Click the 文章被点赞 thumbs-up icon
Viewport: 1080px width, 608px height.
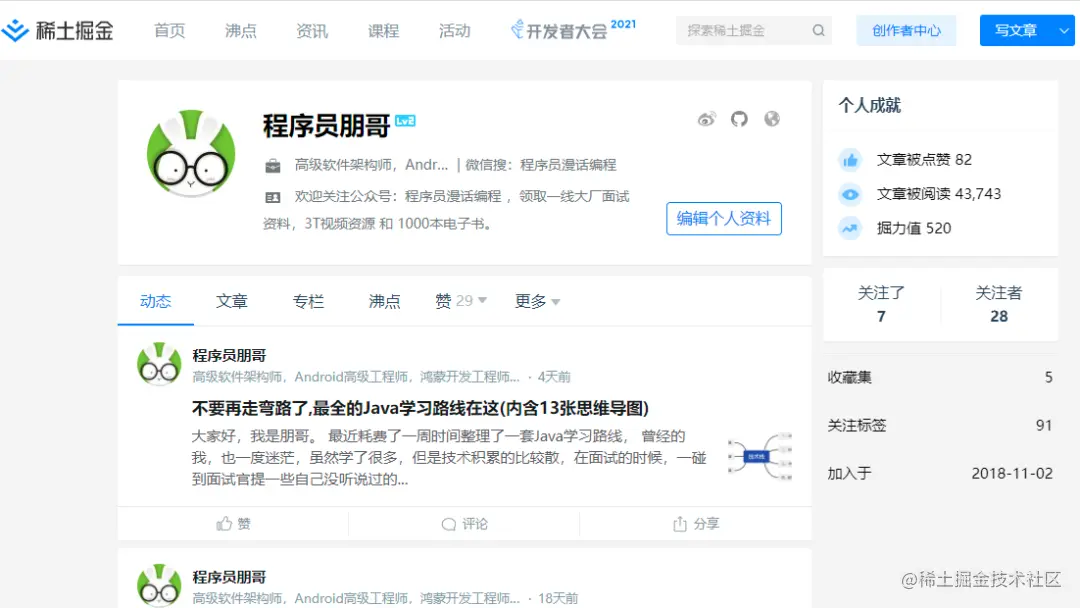850,158
